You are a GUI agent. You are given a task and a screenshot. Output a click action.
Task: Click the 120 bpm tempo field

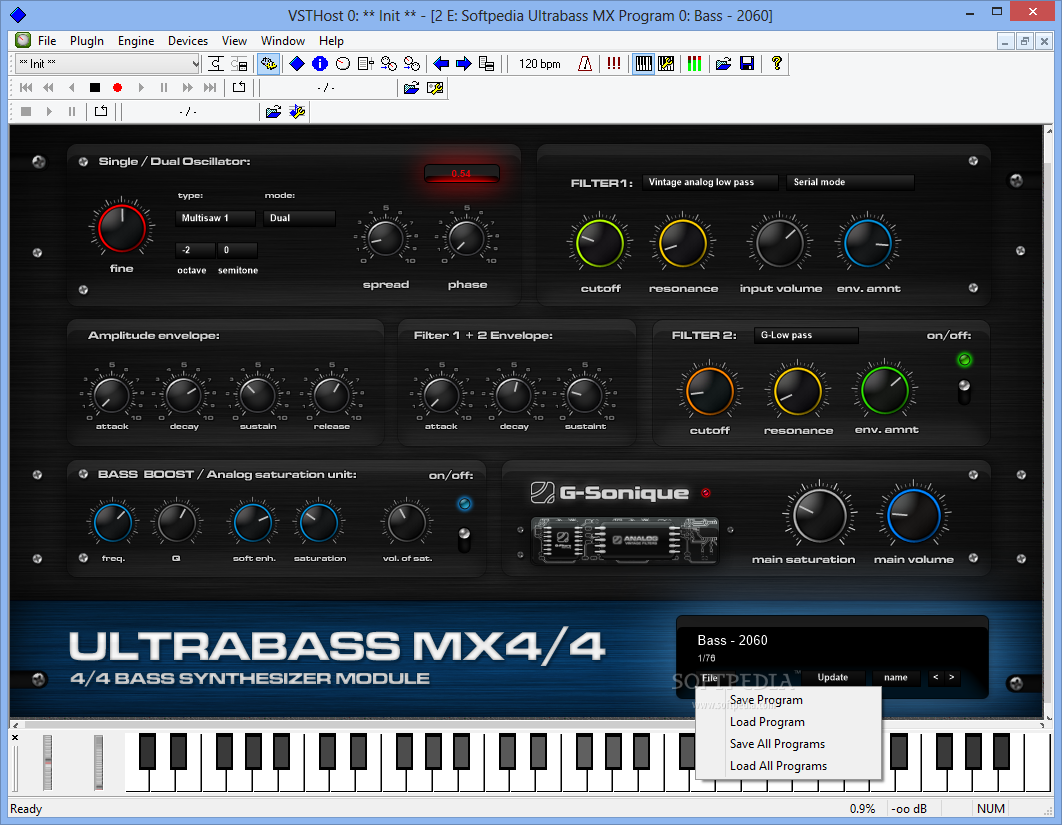pos(540,64)
